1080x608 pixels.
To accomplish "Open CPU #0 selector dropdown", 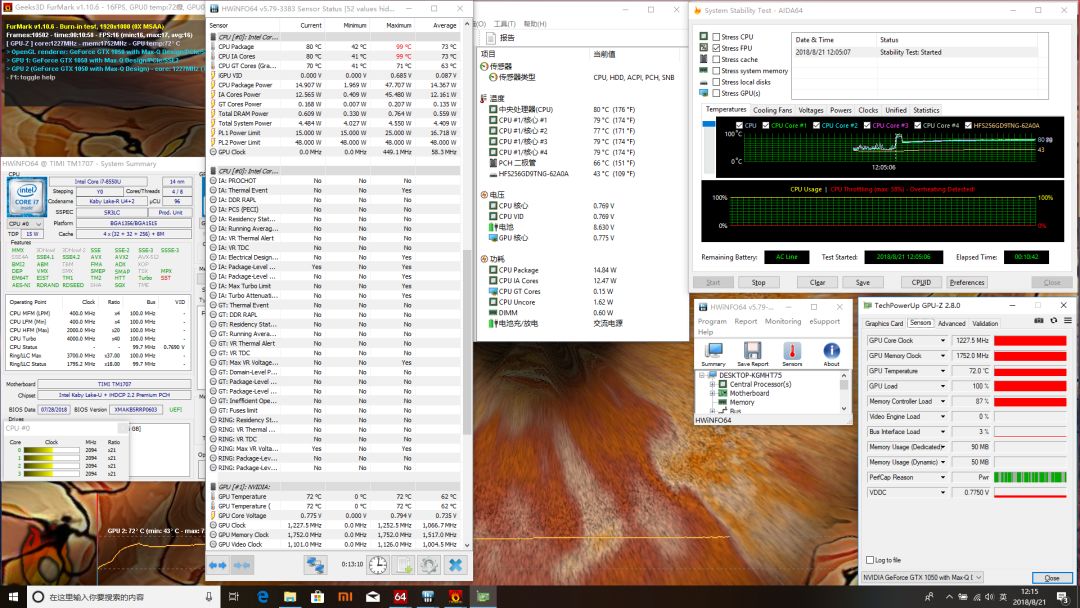I will (25, 224).
